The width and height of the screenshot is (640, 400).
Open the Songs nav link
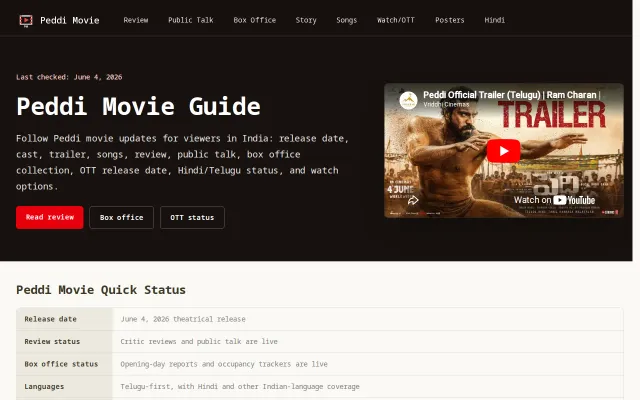pos(346,20)
